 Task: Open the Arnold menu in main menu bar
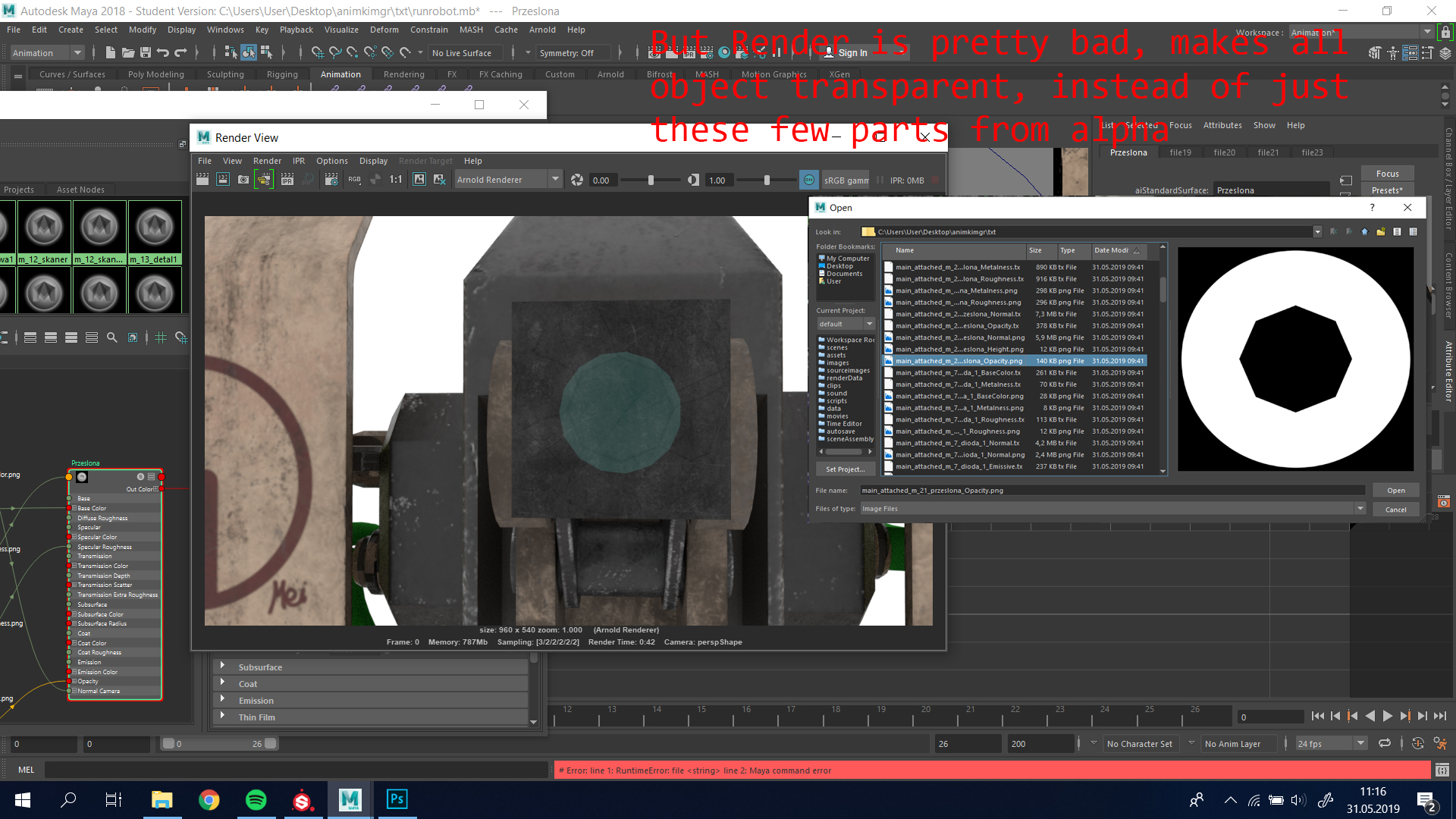point(542,30)
